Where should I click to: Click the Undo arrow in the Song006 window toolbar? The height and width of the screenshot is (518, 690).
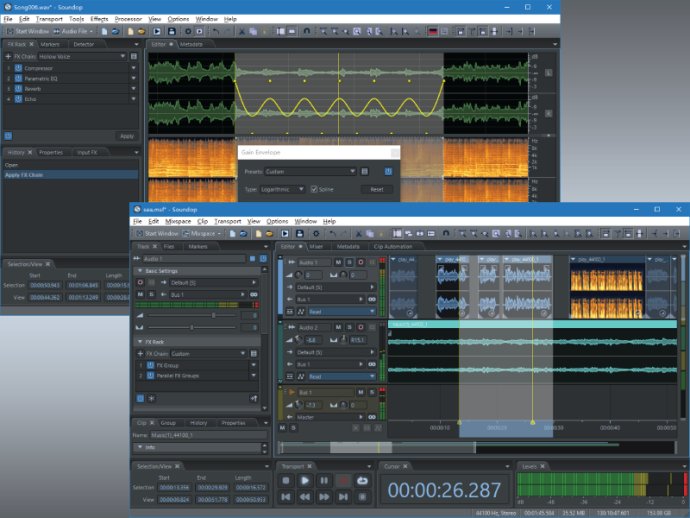pos(216,31)
